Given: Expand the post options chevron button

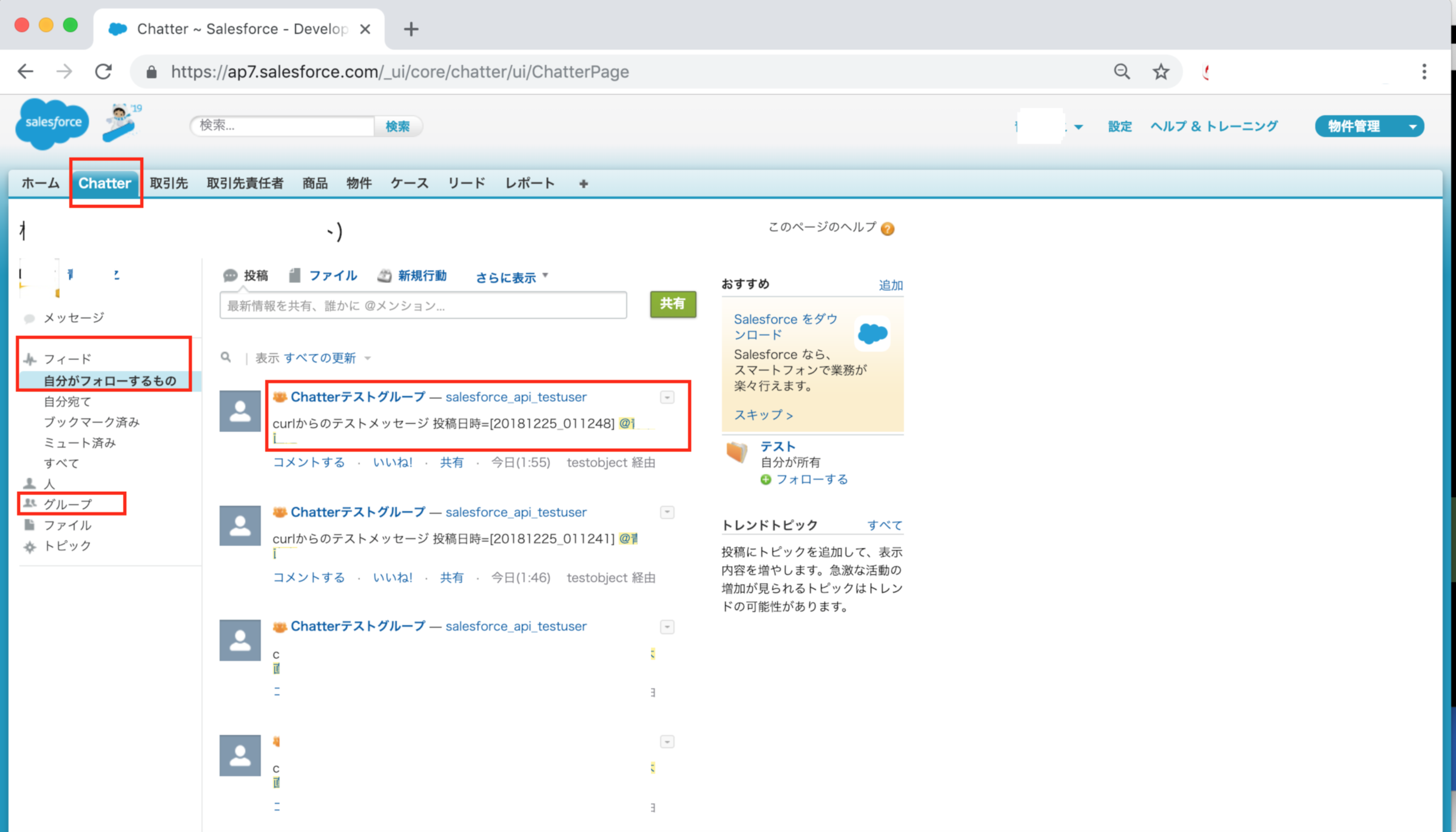Looking at the screenshot, I should [x=667, y=397].
